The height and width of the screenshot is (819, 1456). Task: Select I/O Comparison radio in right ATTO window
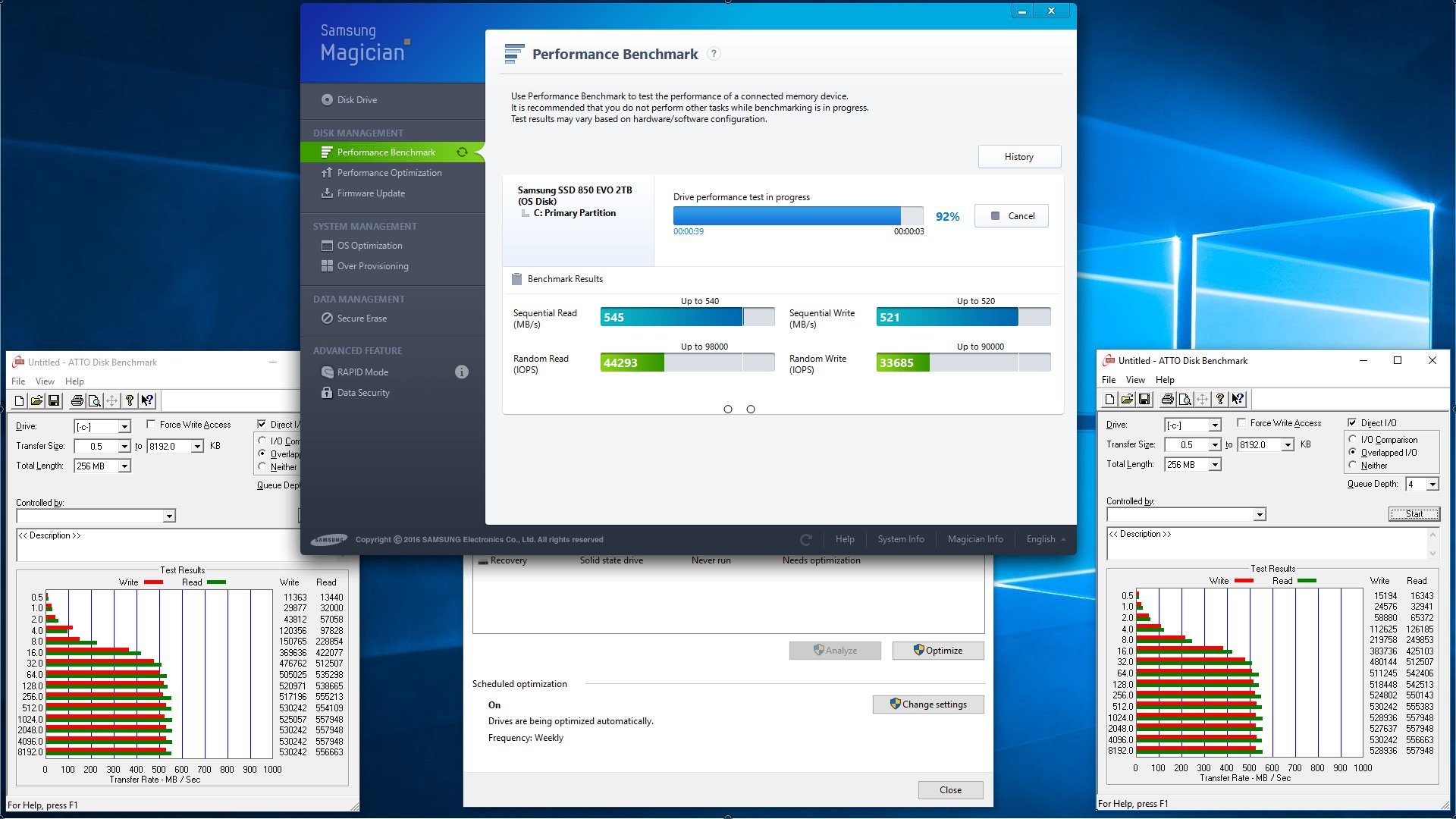pos(1352,439)
